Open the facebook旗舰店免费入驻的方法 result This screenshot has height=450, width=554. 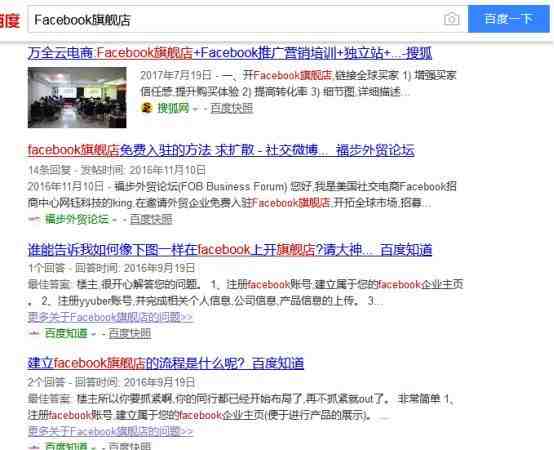(x=221, y=150)
